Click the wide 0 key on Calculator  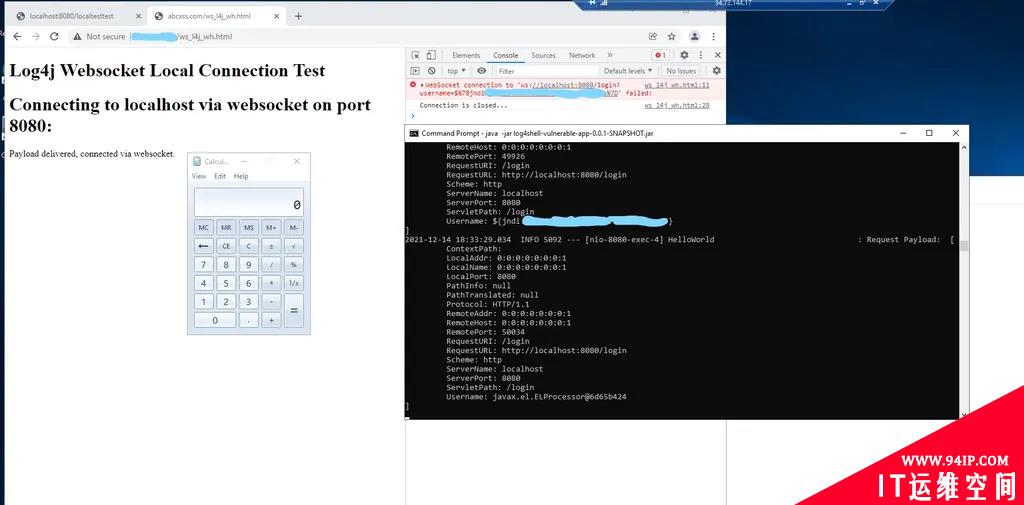(x=215, y=320)
